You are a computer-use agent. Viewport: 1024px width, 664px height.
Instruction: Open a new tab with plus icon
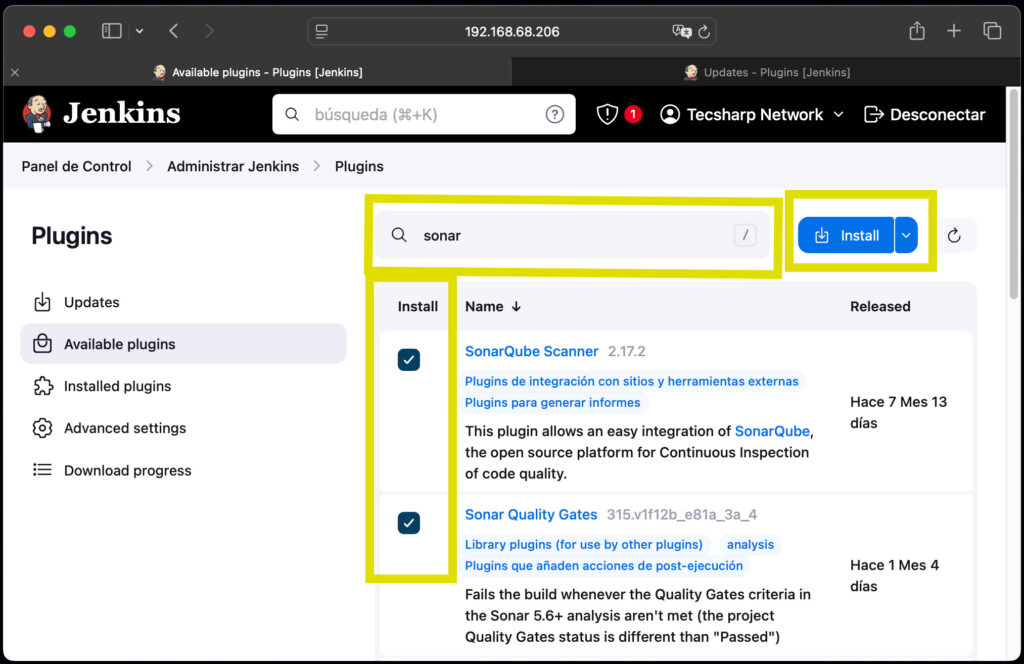click(x=953, y=31)
